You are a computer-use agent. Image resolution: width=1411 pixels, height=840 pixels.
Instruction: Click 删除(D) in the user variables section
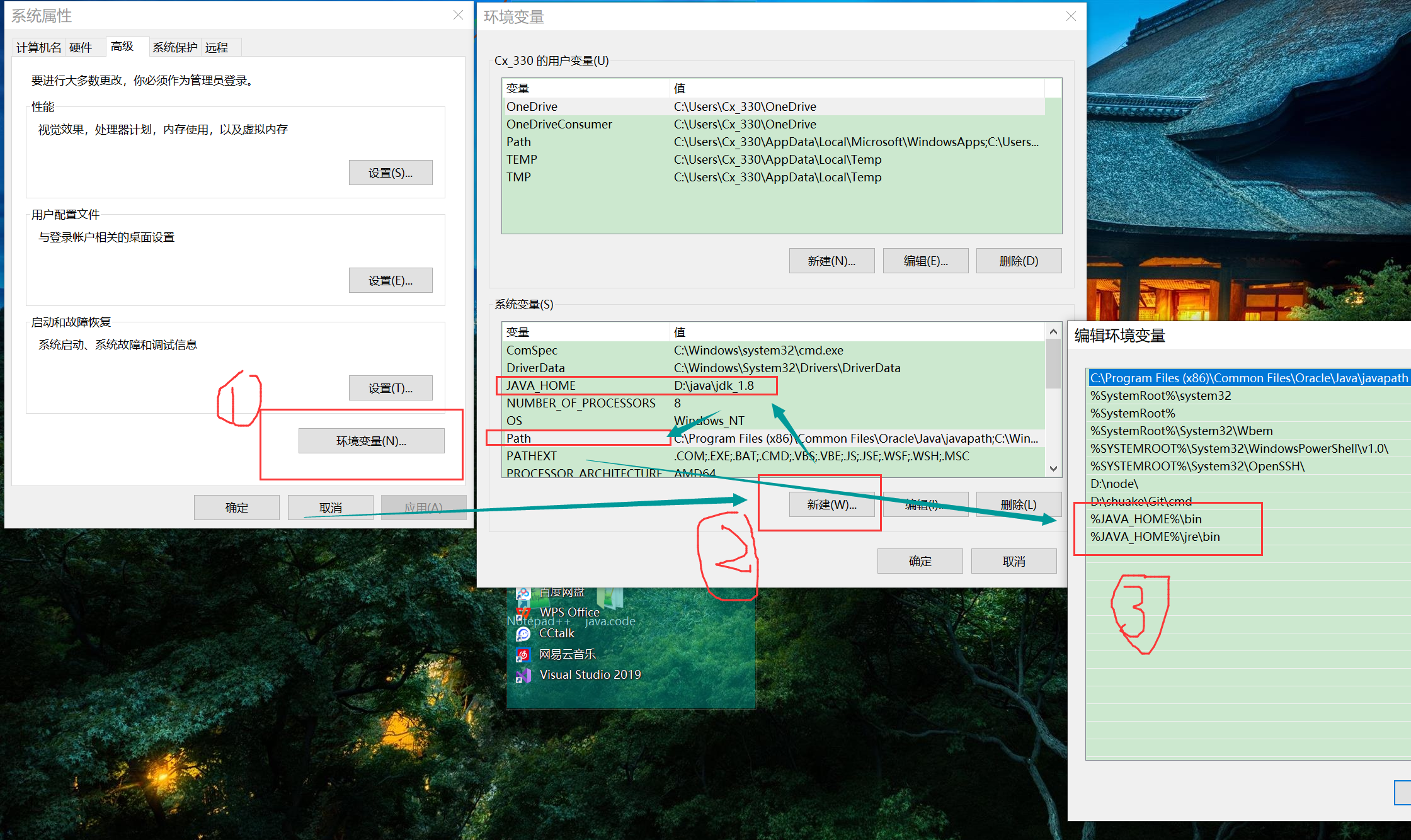click(1019, 261)
